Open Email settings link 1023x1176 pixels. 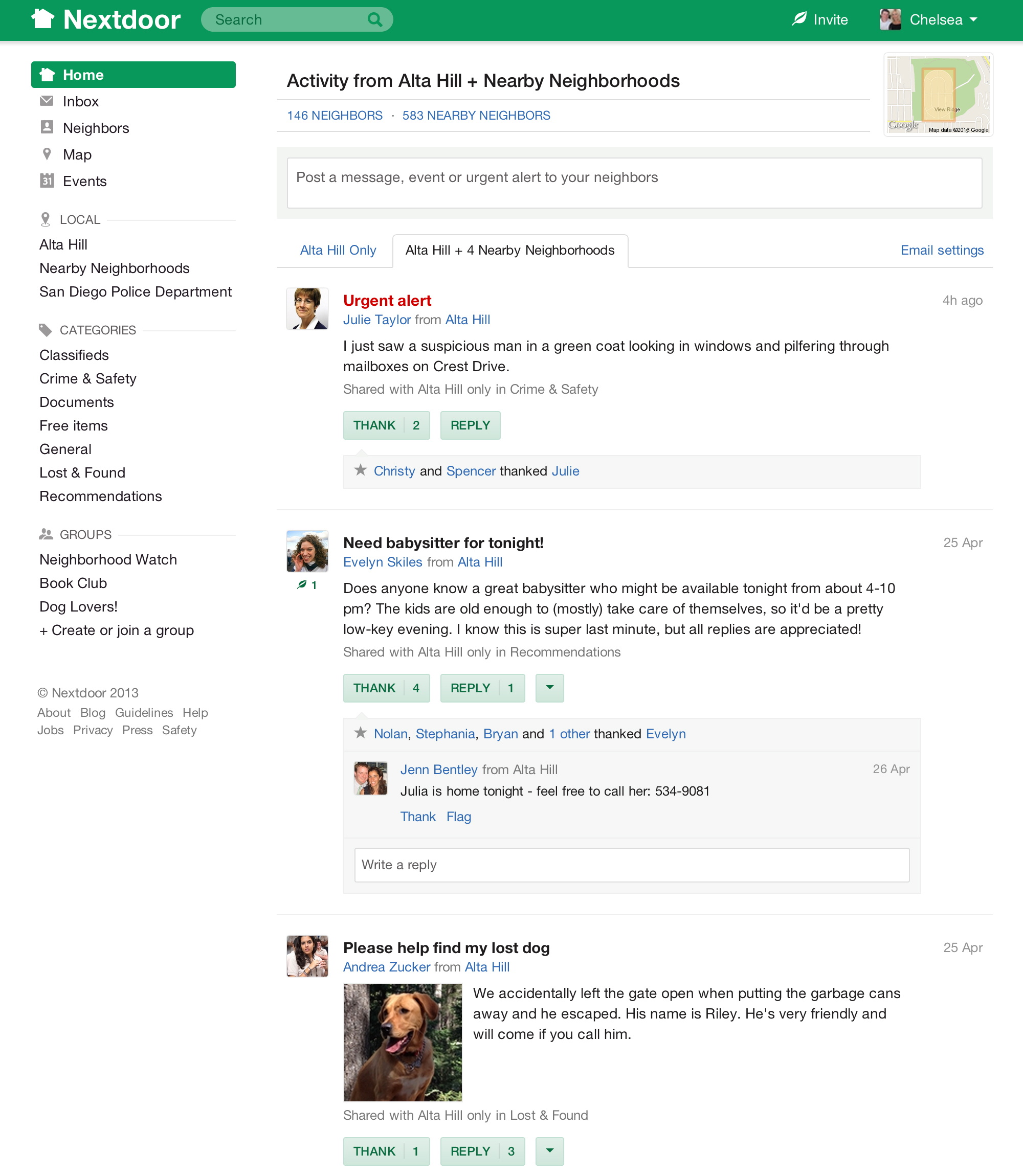(x=942, y=250)
